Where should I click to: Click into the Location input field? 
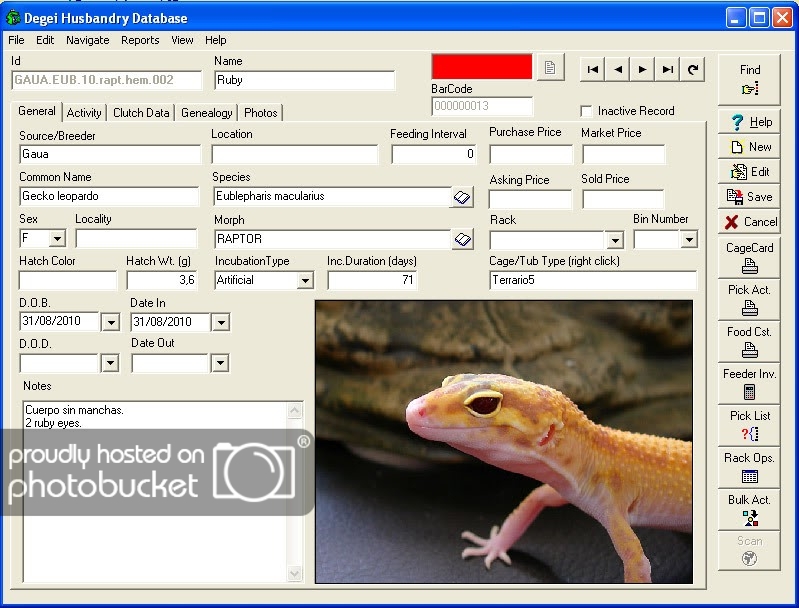295,155
